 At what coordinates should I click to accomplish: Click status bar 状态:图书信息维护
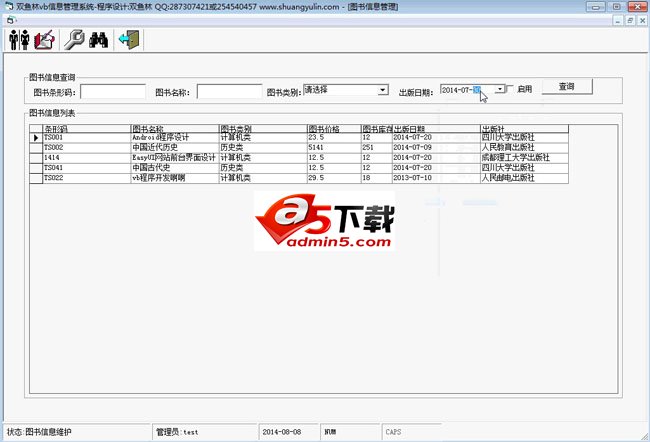[78, 432]
